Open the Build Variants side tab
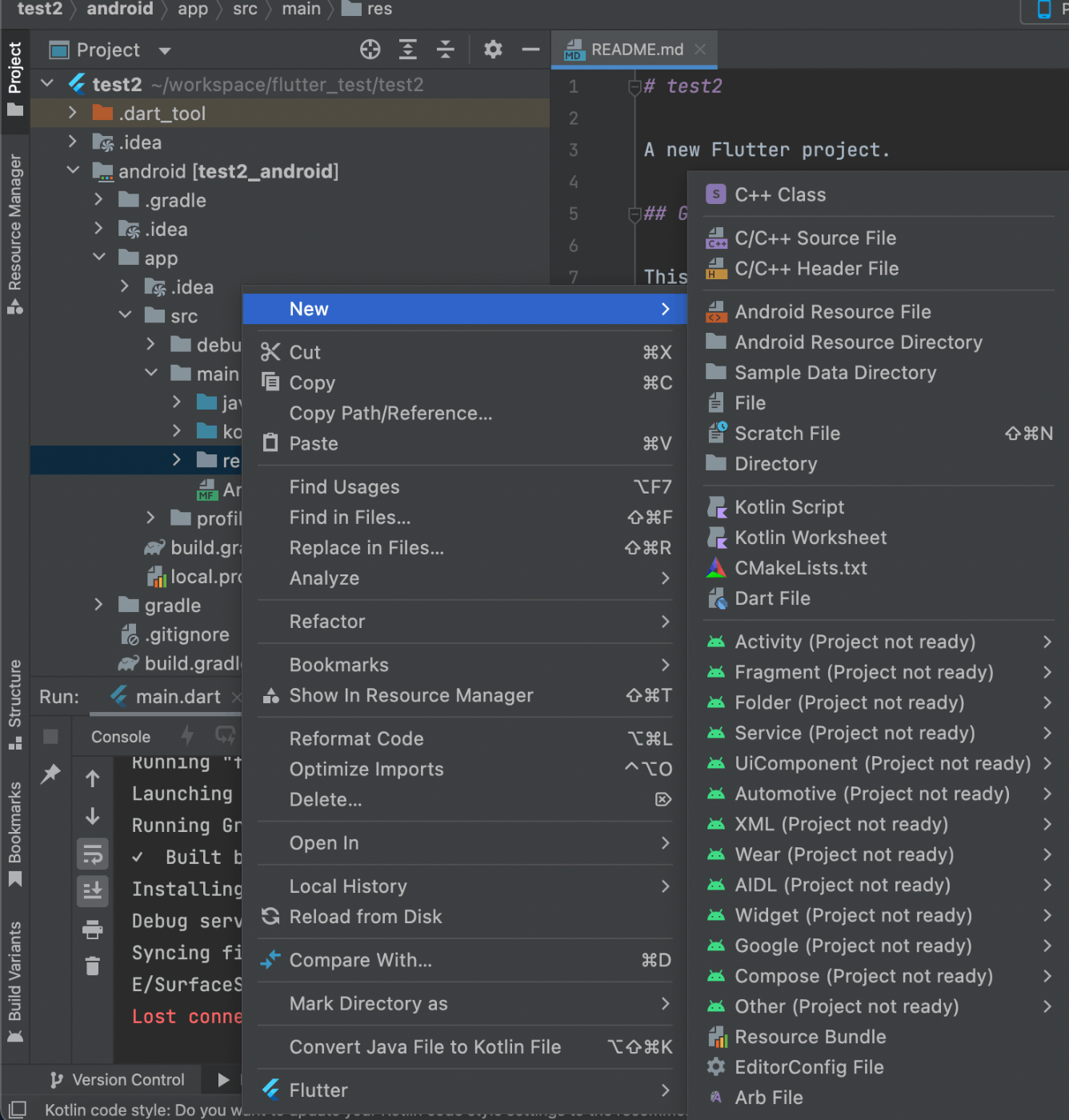The height and width of the screenshot is (1120, 1069). (x=14, y=982)
